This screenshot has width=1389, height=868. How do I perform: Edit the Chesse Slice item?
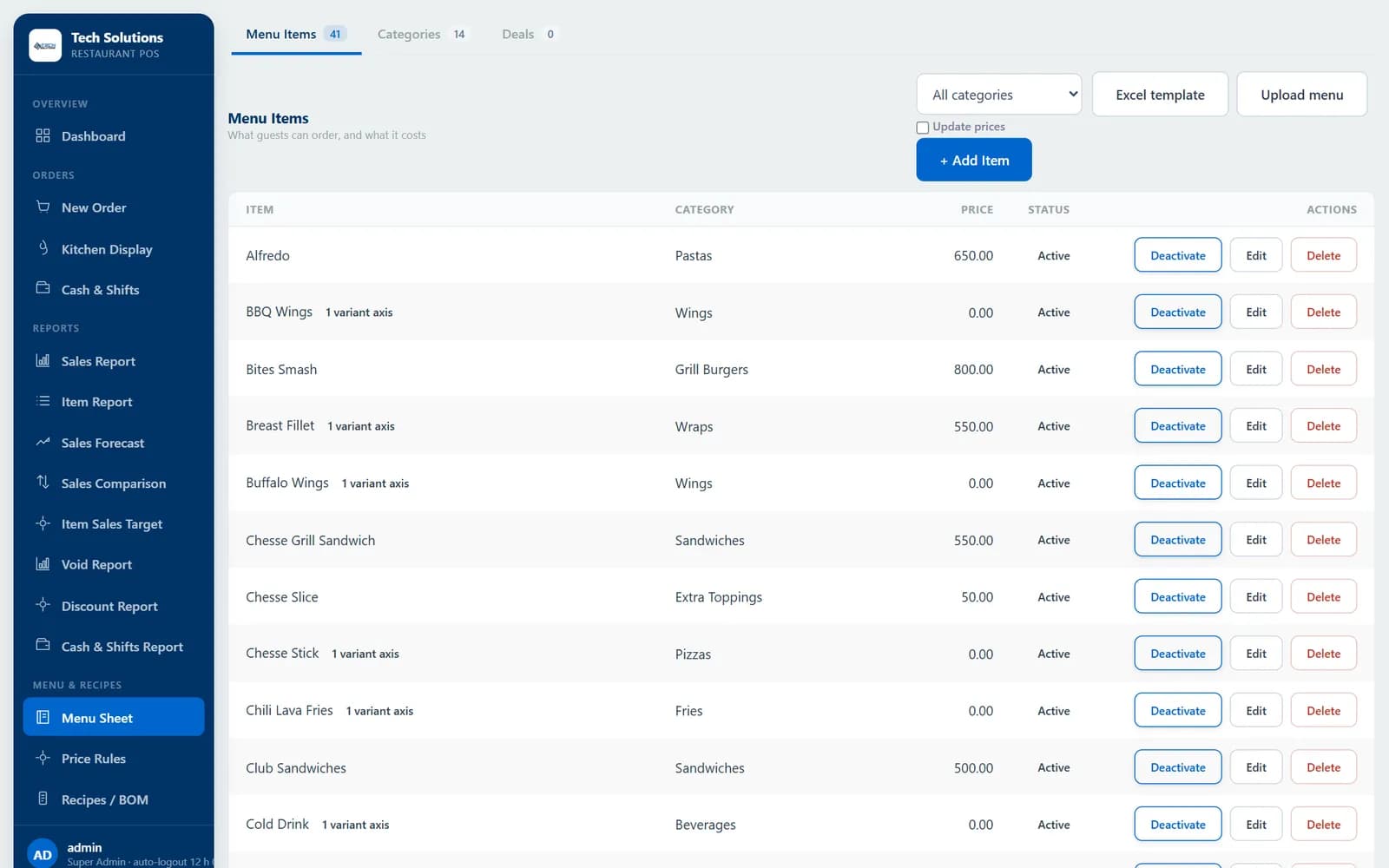click(1256, 596)
